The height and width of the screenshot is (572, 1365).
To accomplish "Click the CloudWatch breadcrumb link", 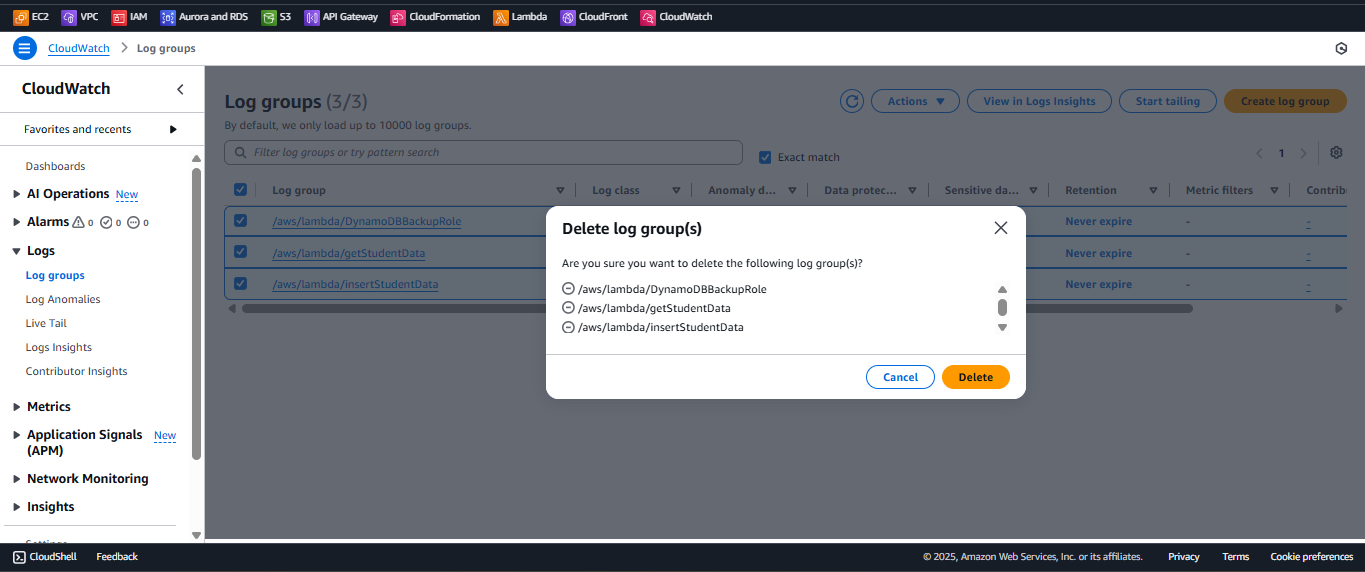I will coord(79,48).
